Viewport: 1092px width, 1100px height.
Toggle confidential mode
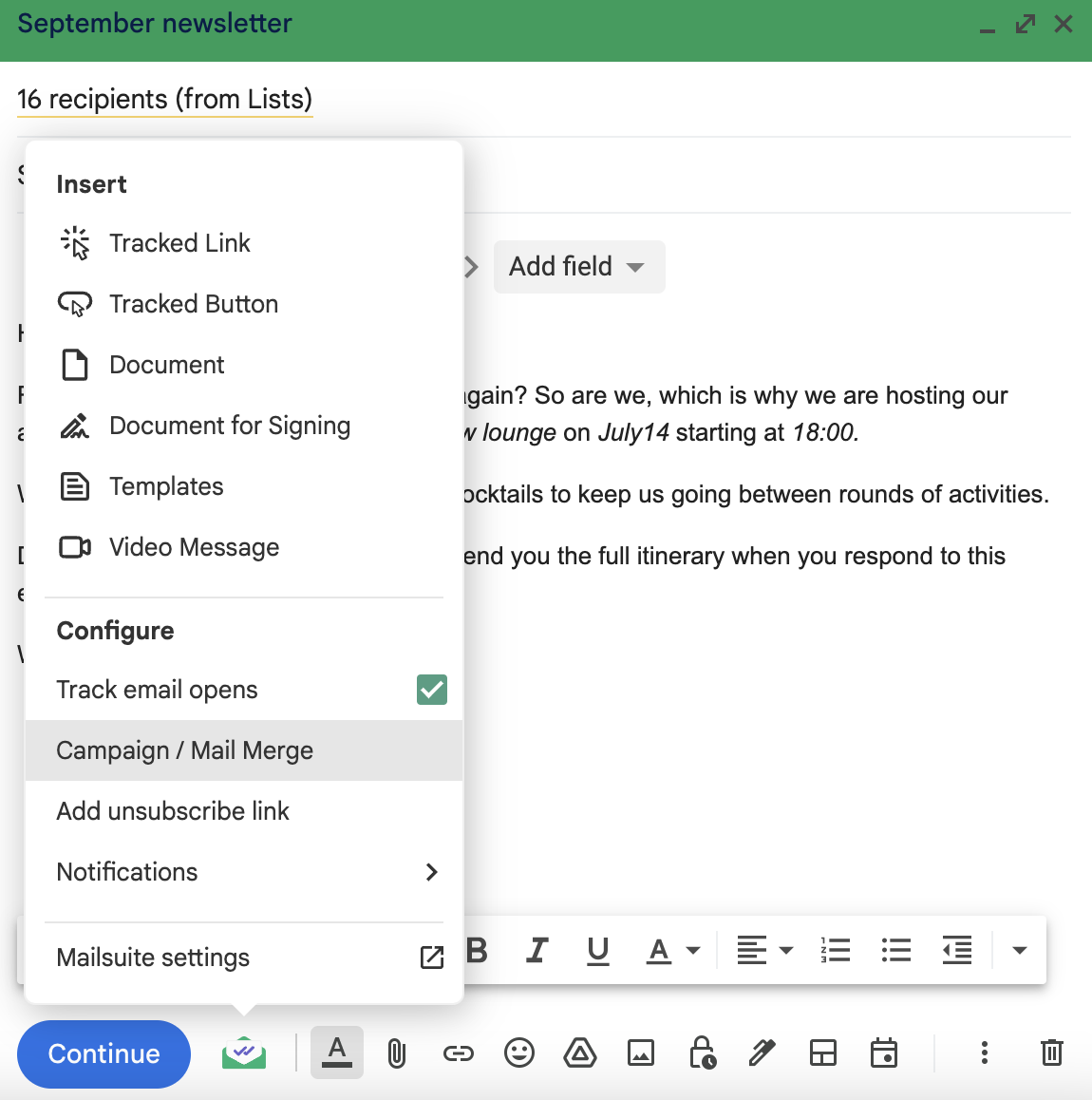pyautogui.click(x=702, y=1053)
